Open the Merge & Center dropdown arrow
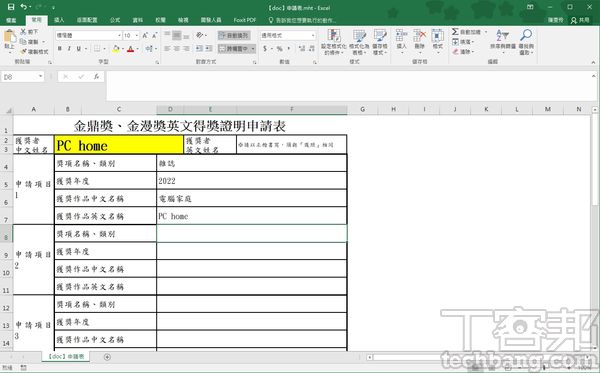The height and width of the screenshot is (373, 600). point(253,49)
